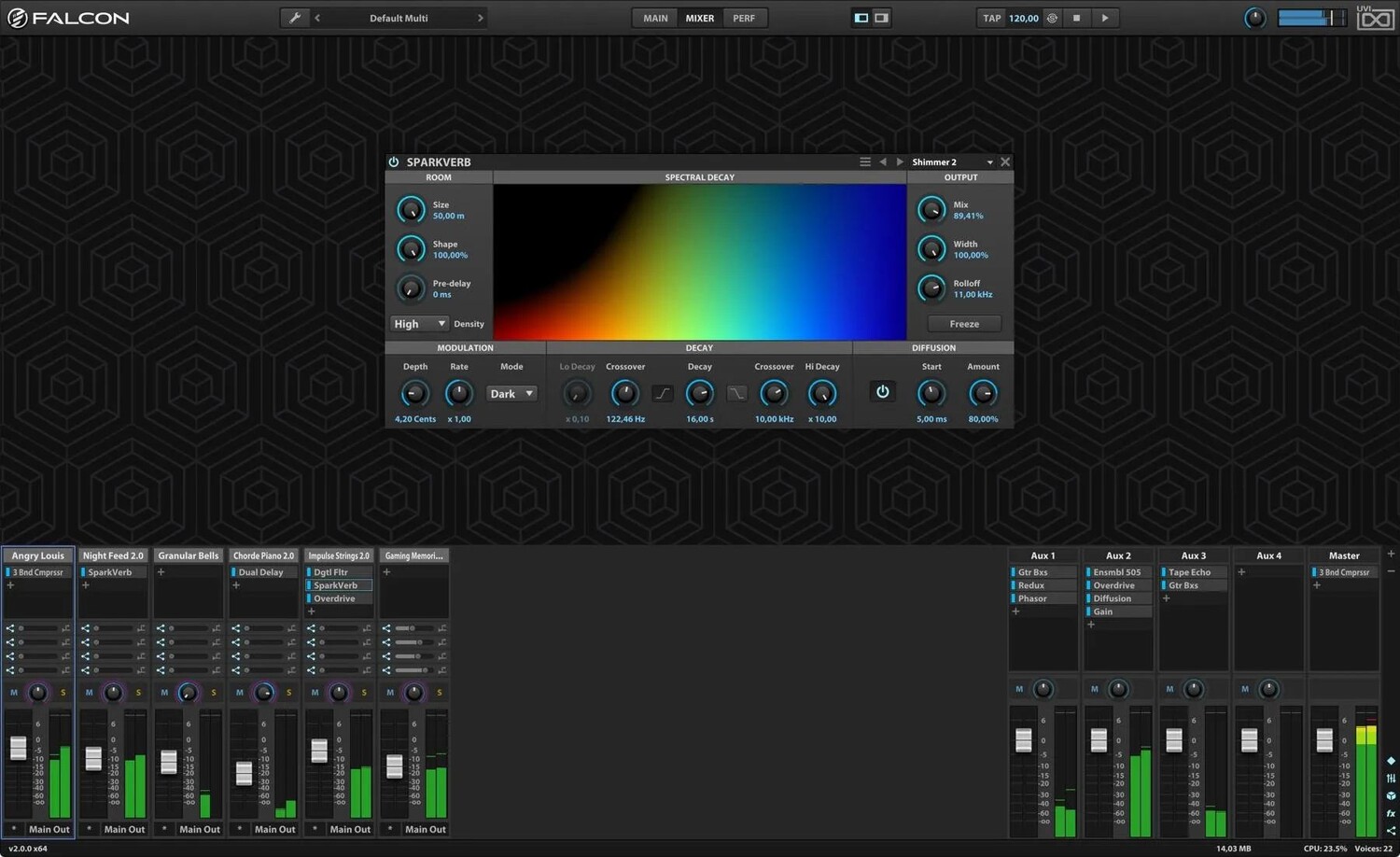Click the diamond icon in right sidebar
Viewport: 1400px width, 857px height.
coord(1391,761)
